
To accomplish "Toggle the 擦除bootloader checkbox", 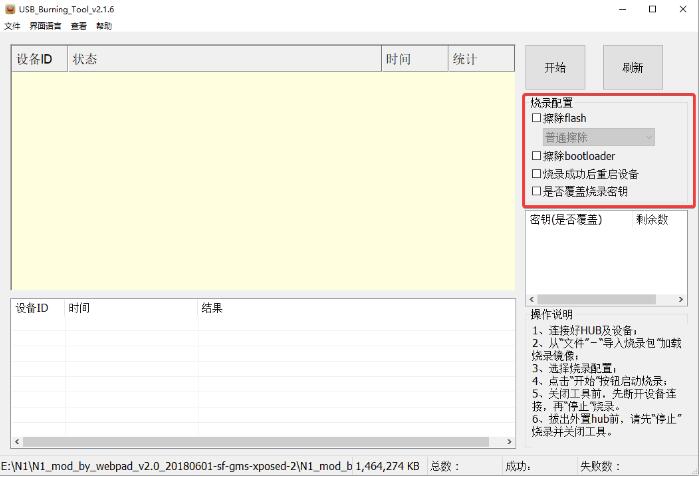I will click(537, 156).
